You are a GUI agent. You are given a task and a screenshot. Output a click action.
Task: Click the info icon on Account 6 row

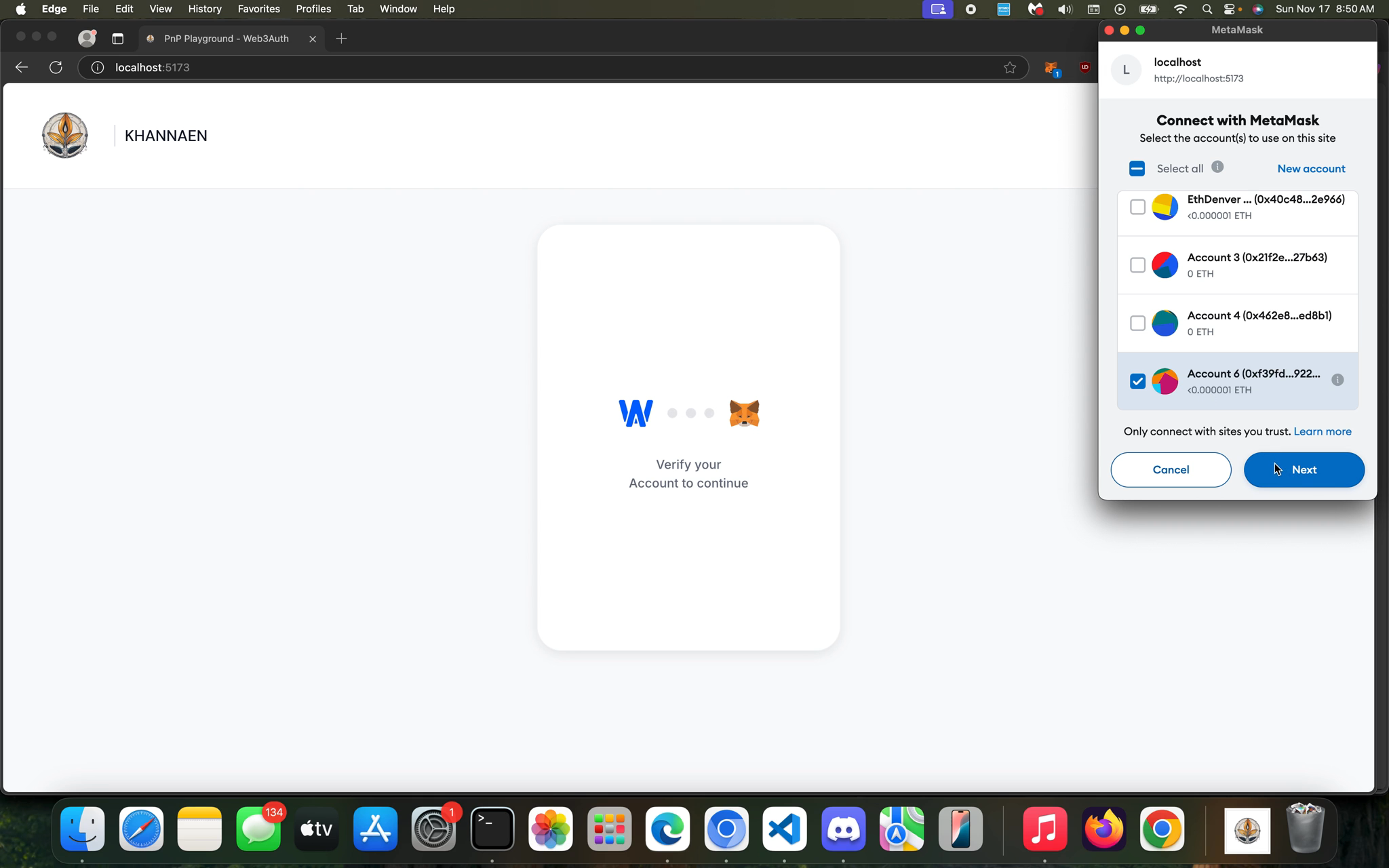(x=1337, y=380)
